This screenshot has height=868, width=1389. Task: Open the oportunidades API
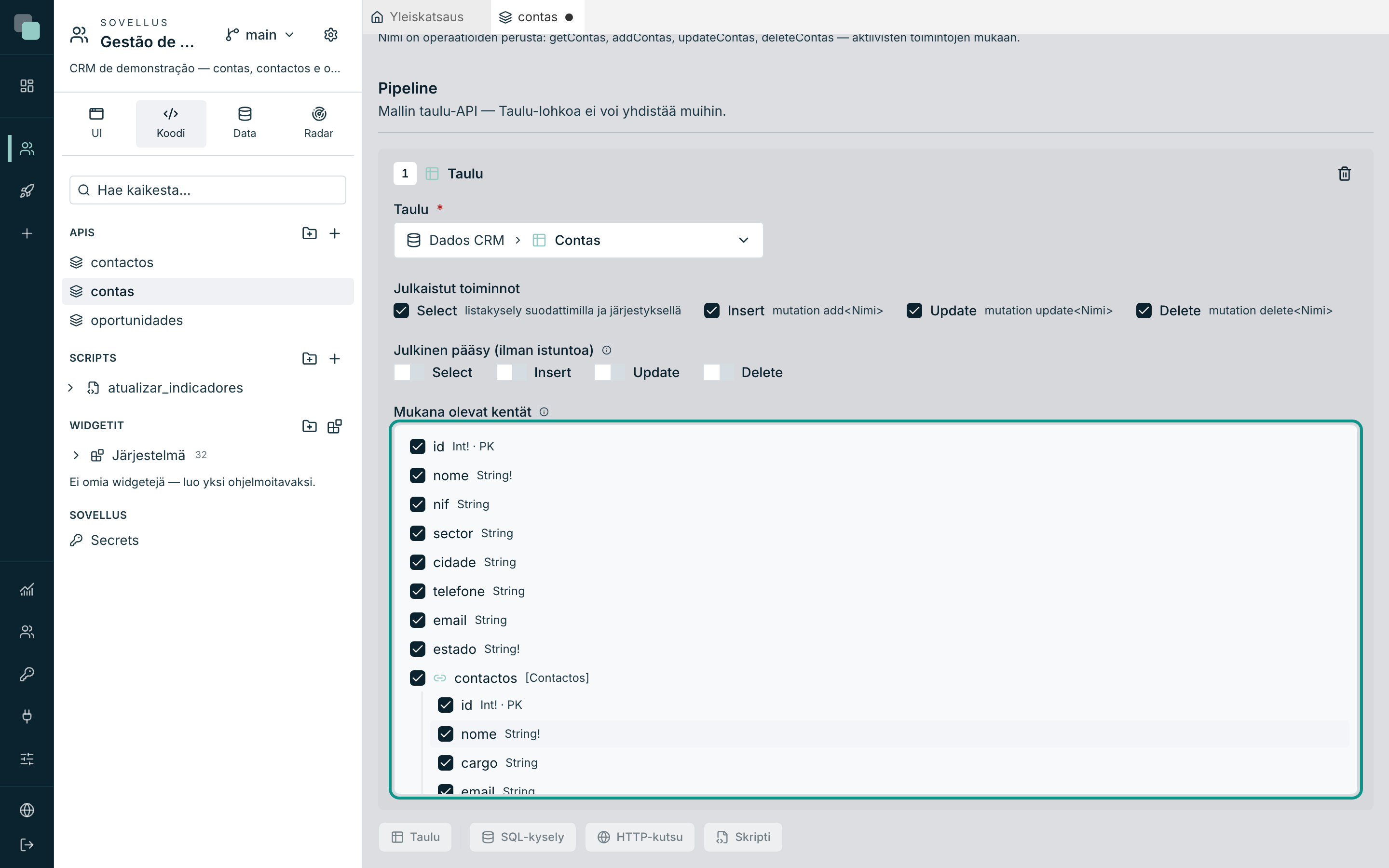coord(208,320)
